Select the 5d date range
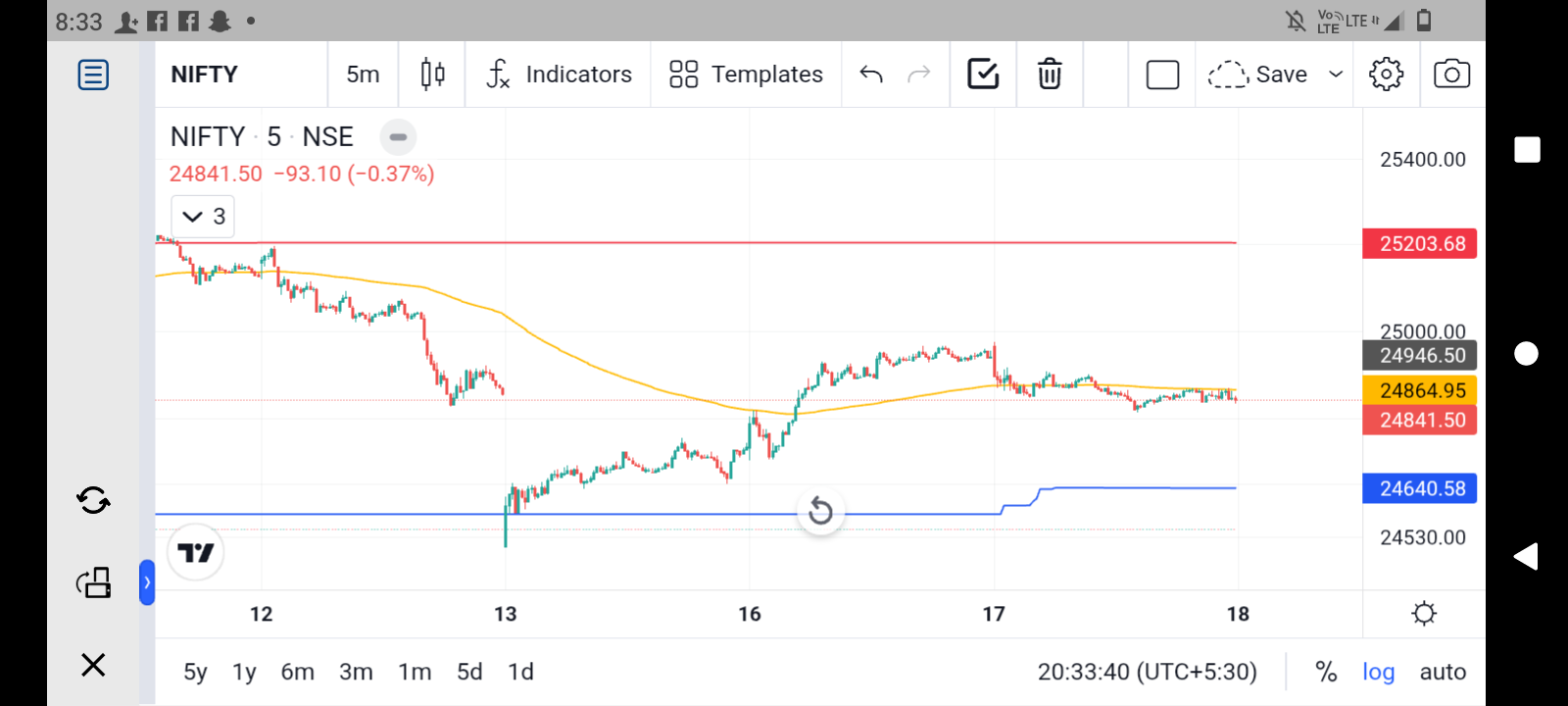The image size is (1568, 706). [x=469, y=672]
